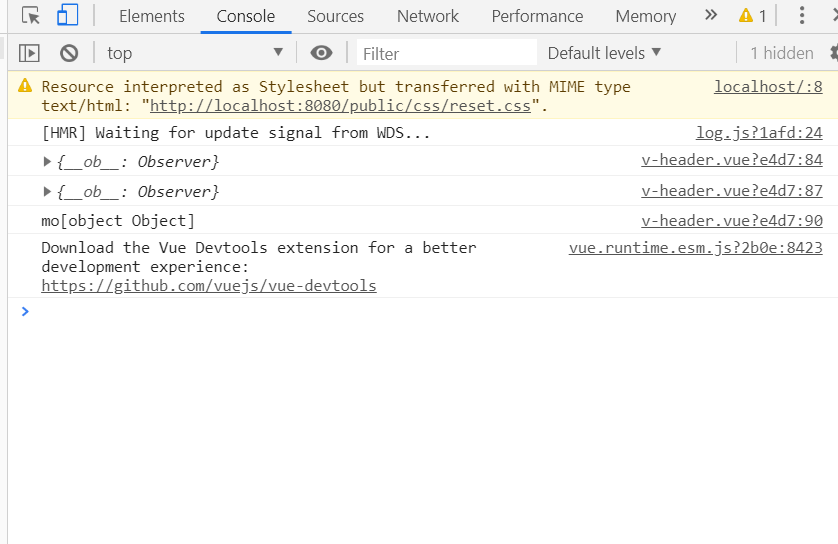Open the vue.runtime.esm.js?2b0e:8423 link

(695, 248)
